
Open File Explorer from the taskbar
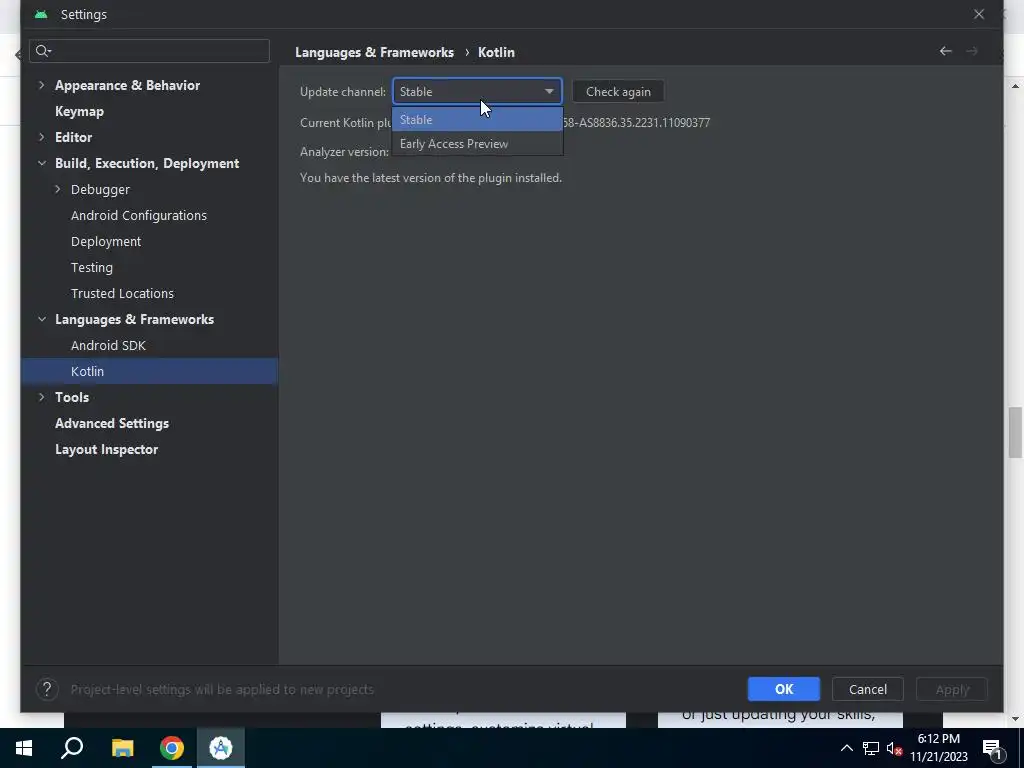(122, 748)
